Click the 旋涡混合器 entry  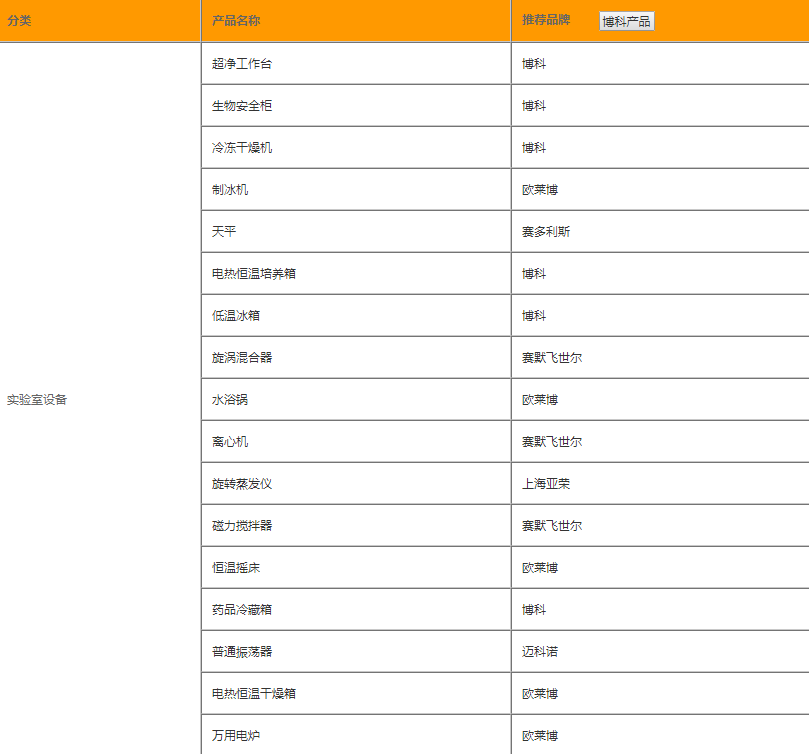[x=238, y=356]
